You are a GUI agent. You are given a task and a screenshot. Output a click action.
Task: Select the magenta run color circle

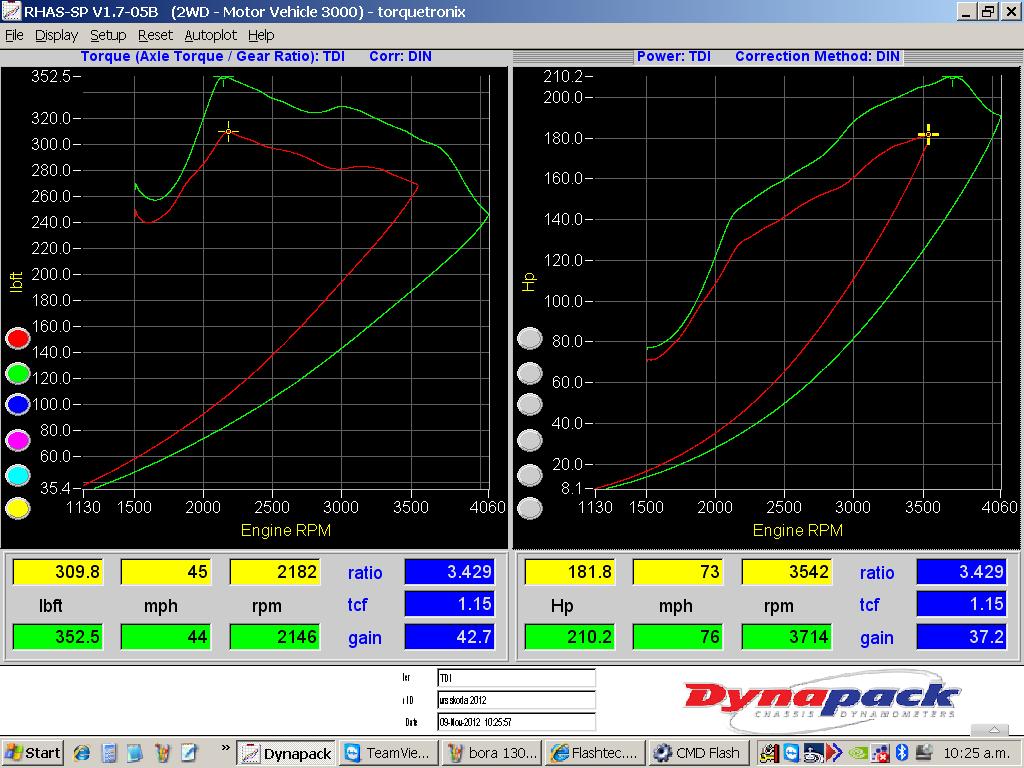[18, 440]
